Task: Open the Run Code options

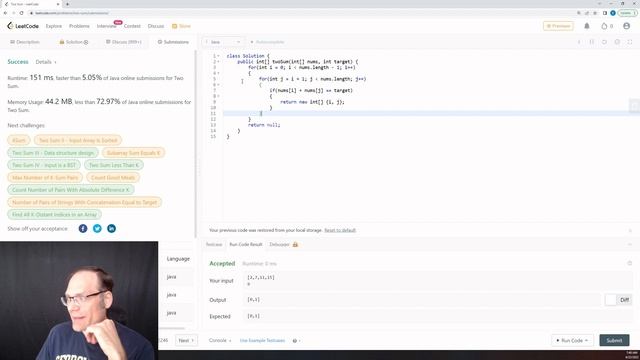Action: 572,340
